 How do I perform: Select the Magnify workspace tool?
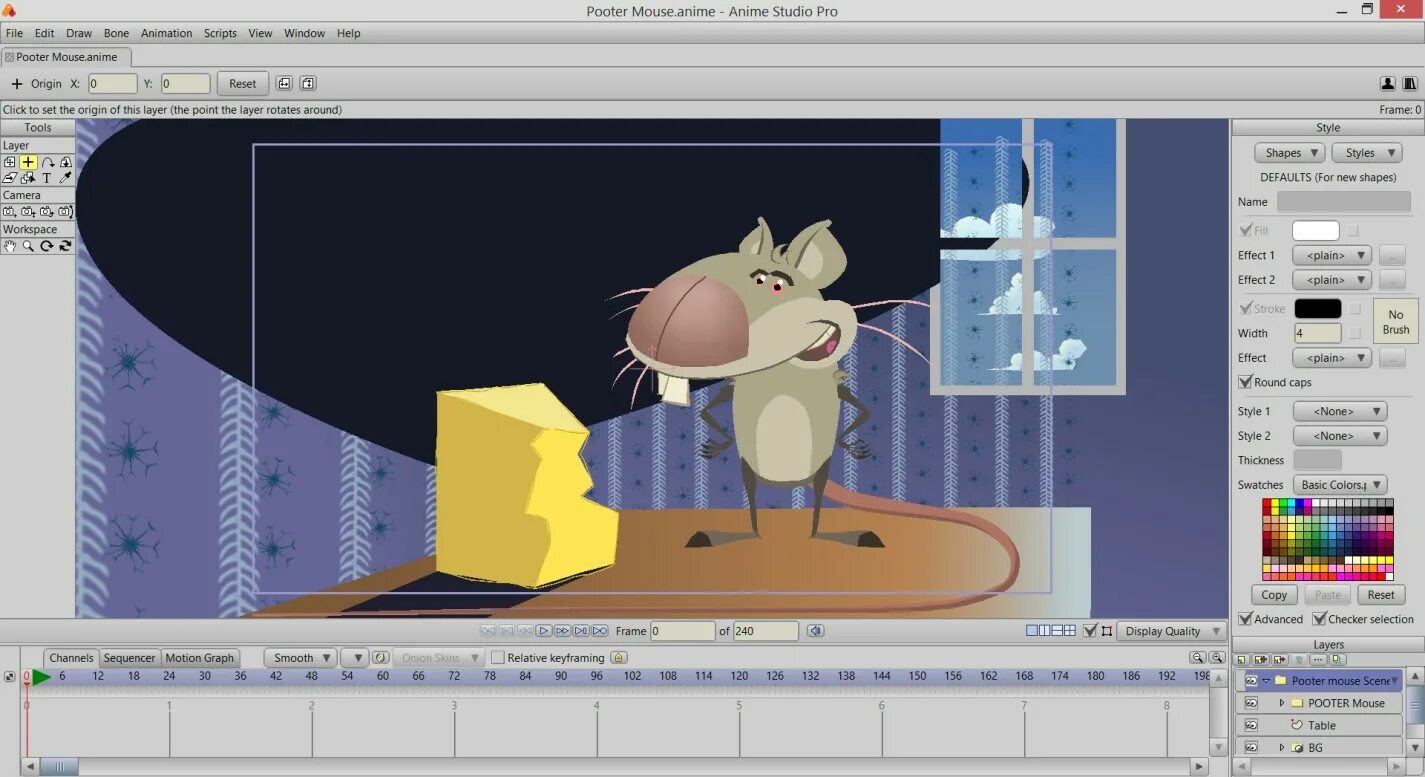click(x=26, y=246)
